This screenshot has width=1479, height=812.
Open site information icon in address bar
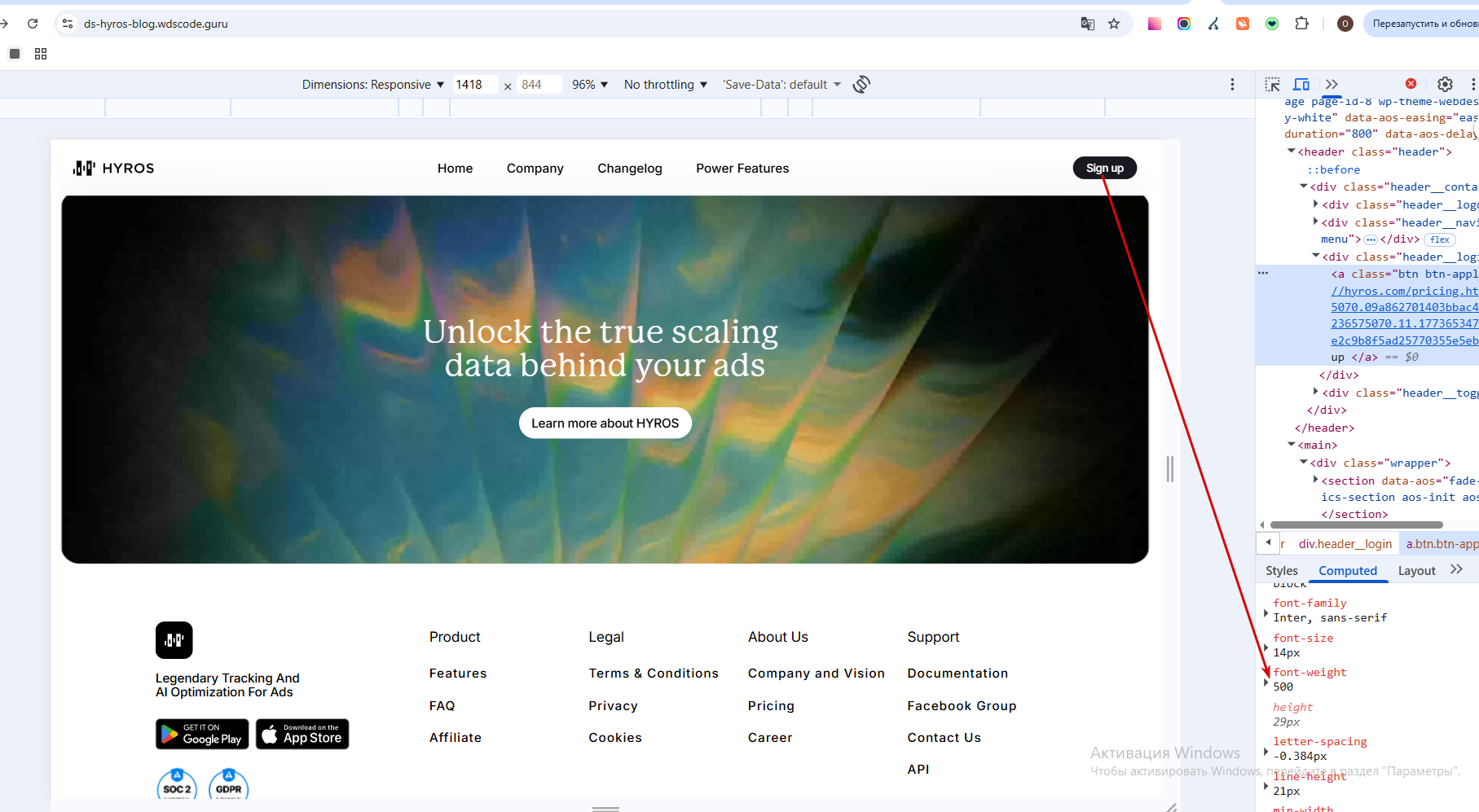click(68, 24)
